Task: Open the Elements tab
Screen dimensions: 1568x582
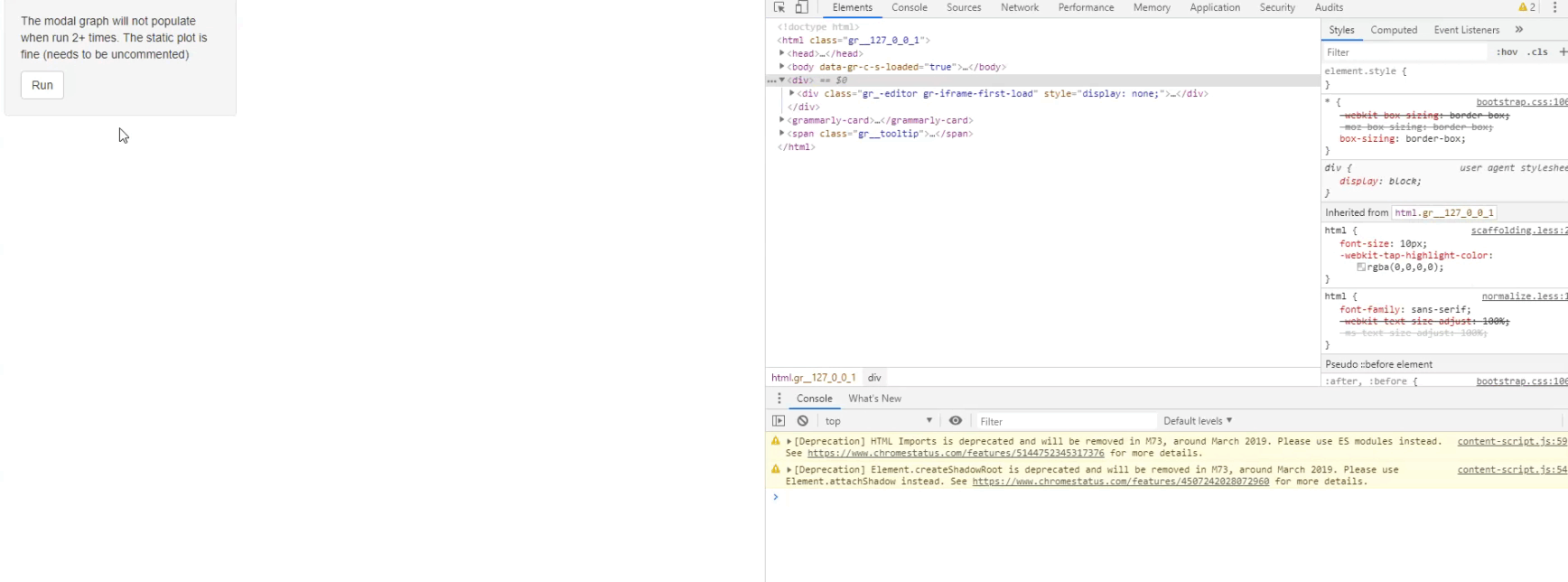Action: 852,7
